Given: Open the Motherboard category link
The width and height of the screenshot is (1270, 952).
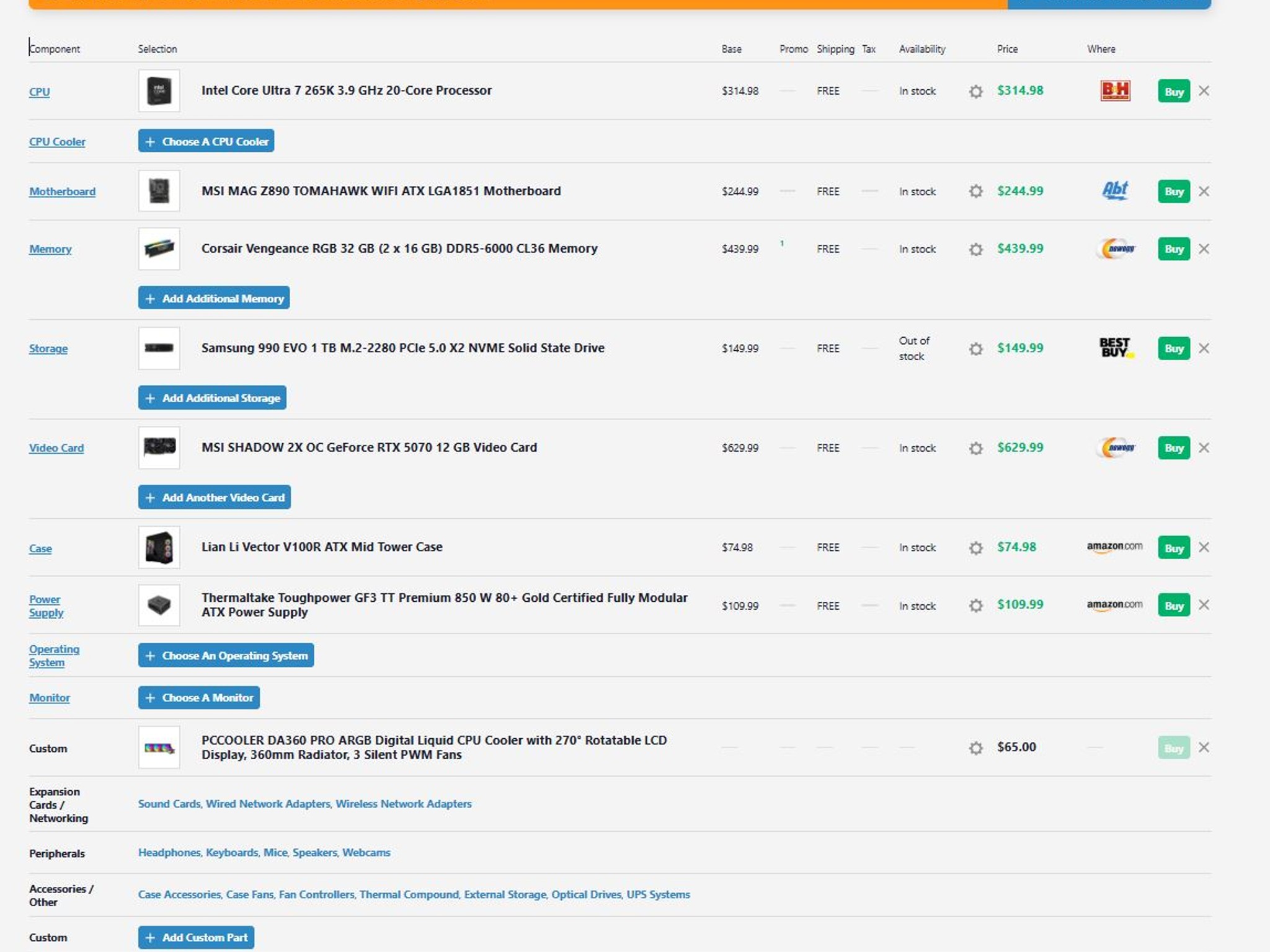Looking at the screenshot, I should pos(62,192).
